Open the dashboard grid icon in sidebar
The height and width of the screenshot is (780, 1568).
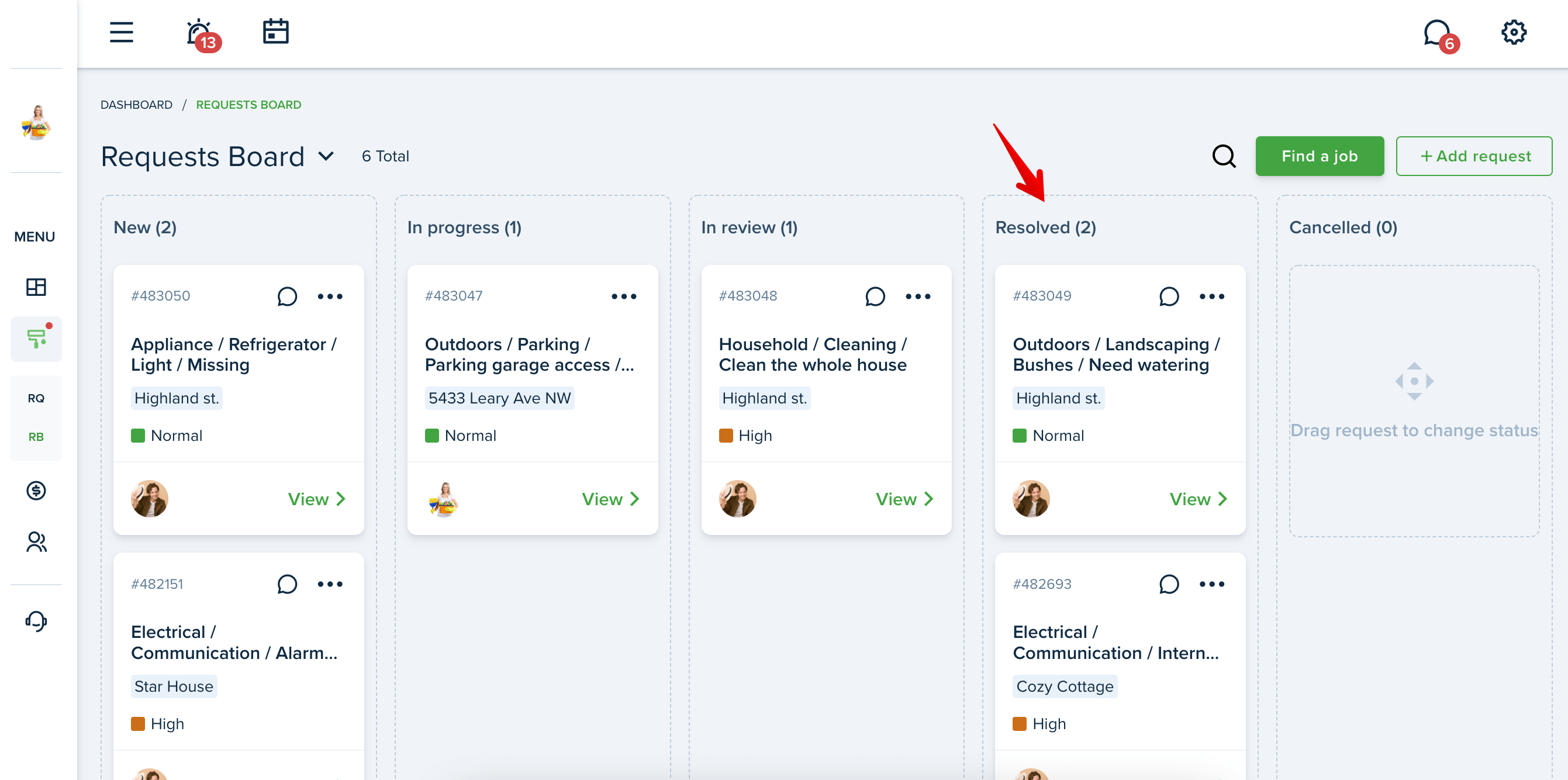click(x=36, y=287)
